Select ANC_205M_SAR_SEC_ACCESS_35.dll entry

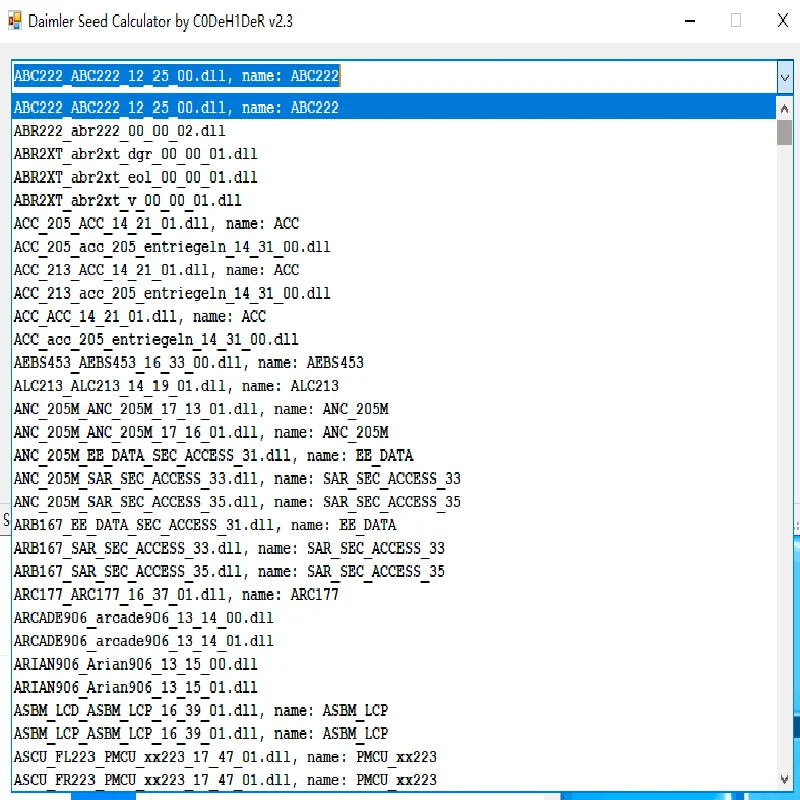[x=393, y=502]
